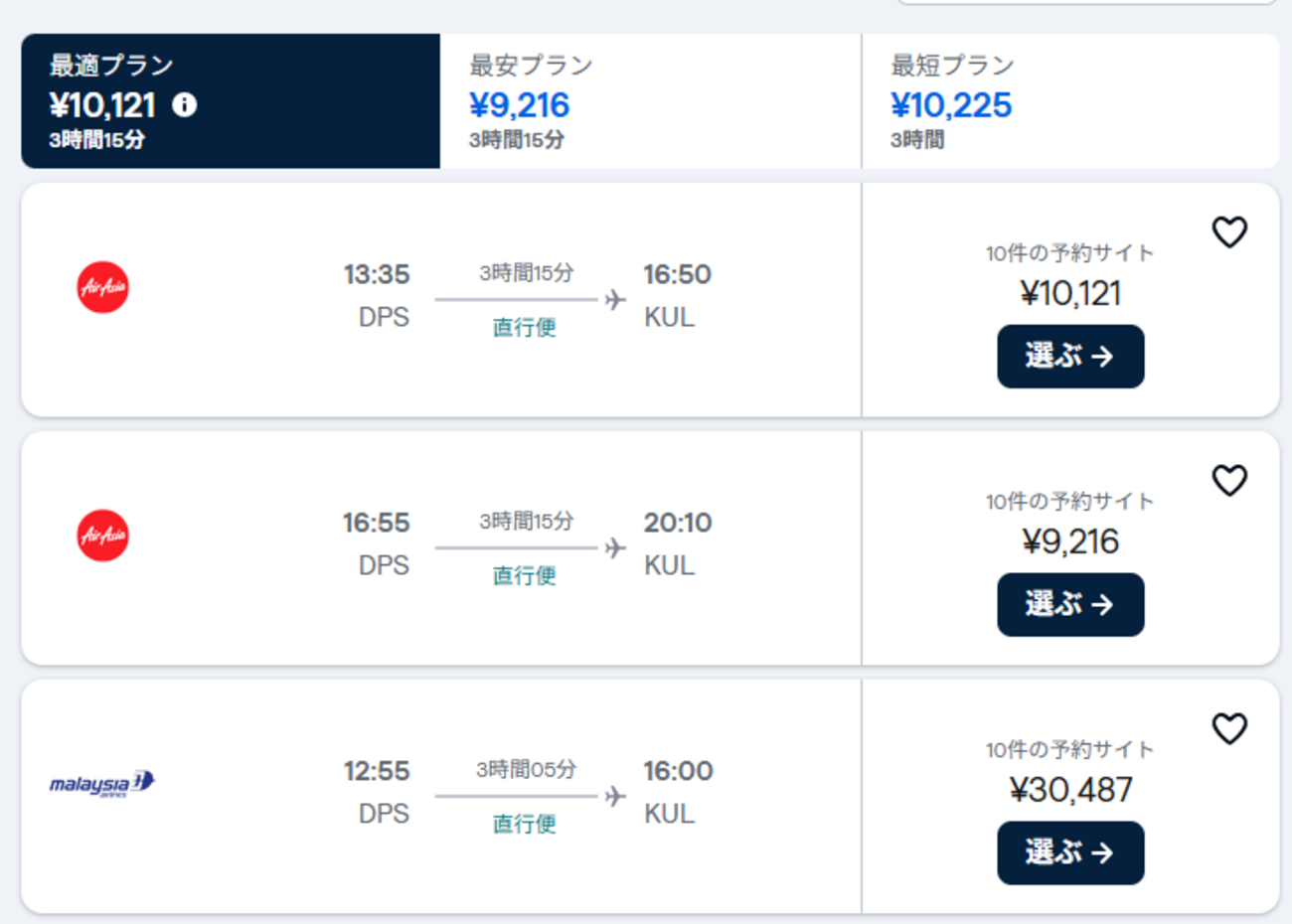Image resolution: width=1292 pixels, height=924 pixels.
Task: Click 10件の予約サイト above ¥10,121
Action: point(1069,253)
